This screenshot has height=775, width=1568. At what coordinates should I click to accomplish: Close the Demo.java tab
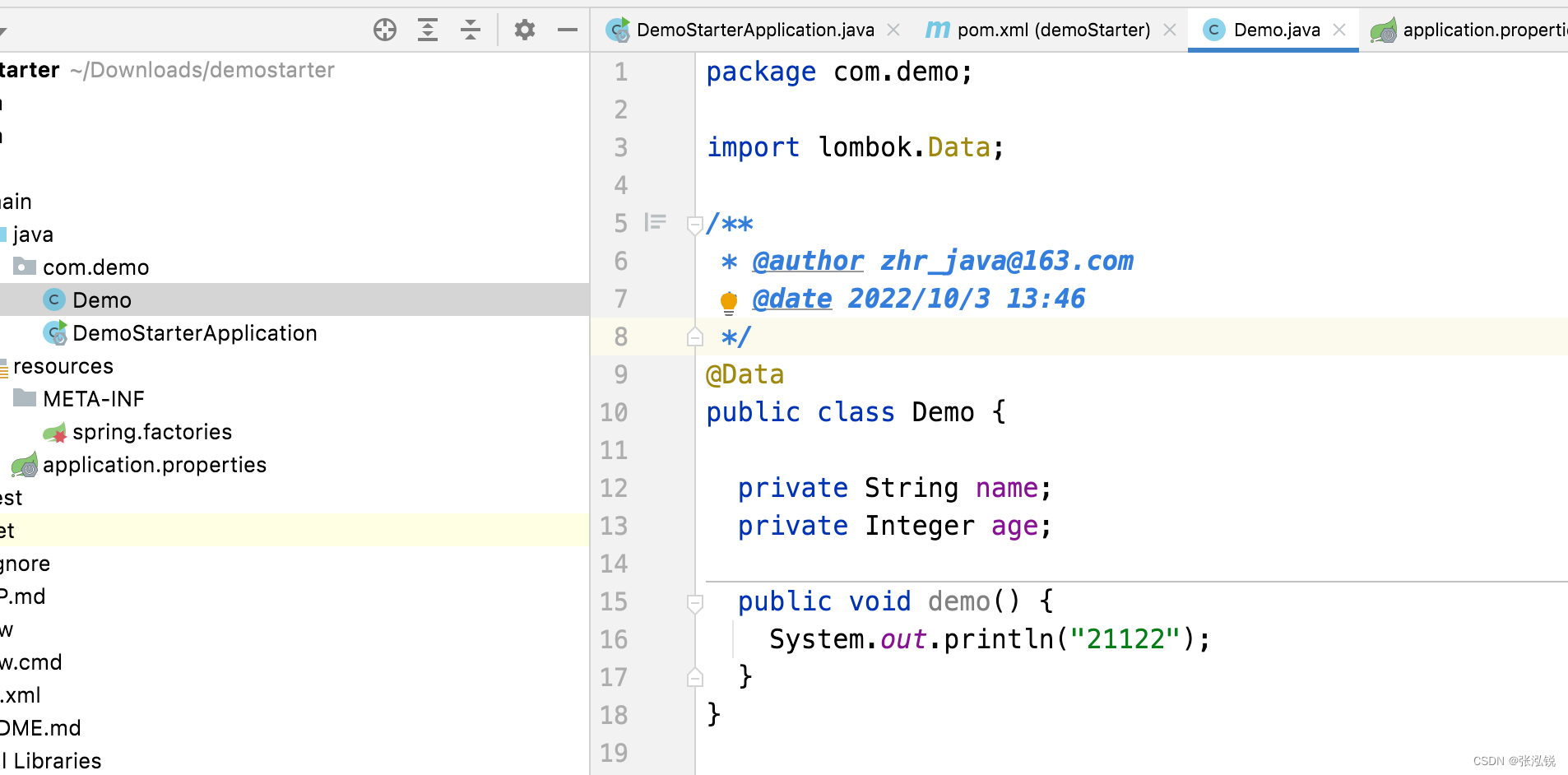click(x=1339, y=30)
